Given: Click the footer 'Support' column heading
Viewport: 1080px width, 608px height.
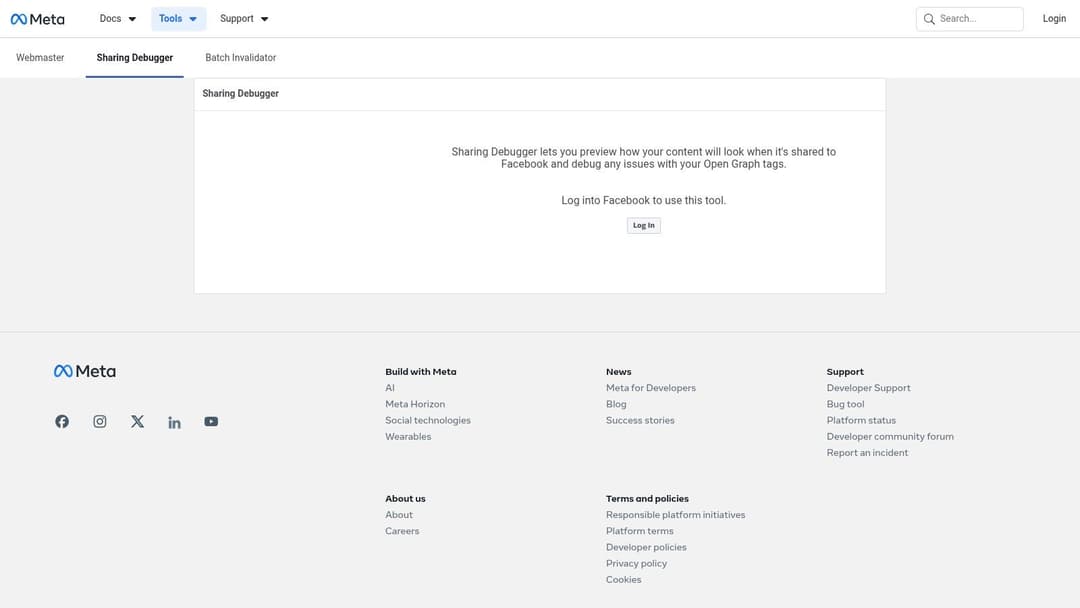Looking at the screenshot, I should (x=845, y=372).
